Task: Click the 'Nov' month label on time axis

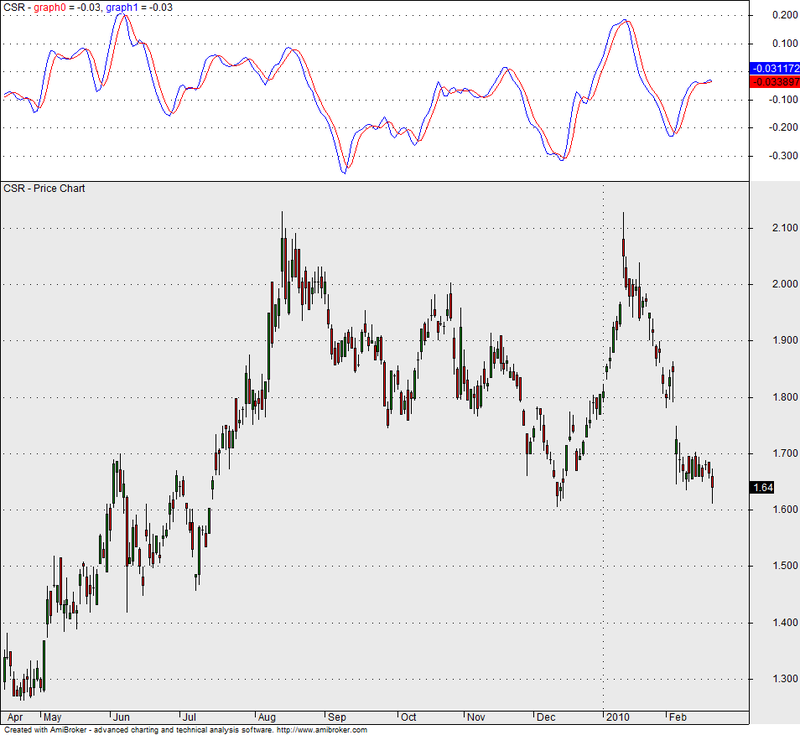Action: click(x=476, y=717)
